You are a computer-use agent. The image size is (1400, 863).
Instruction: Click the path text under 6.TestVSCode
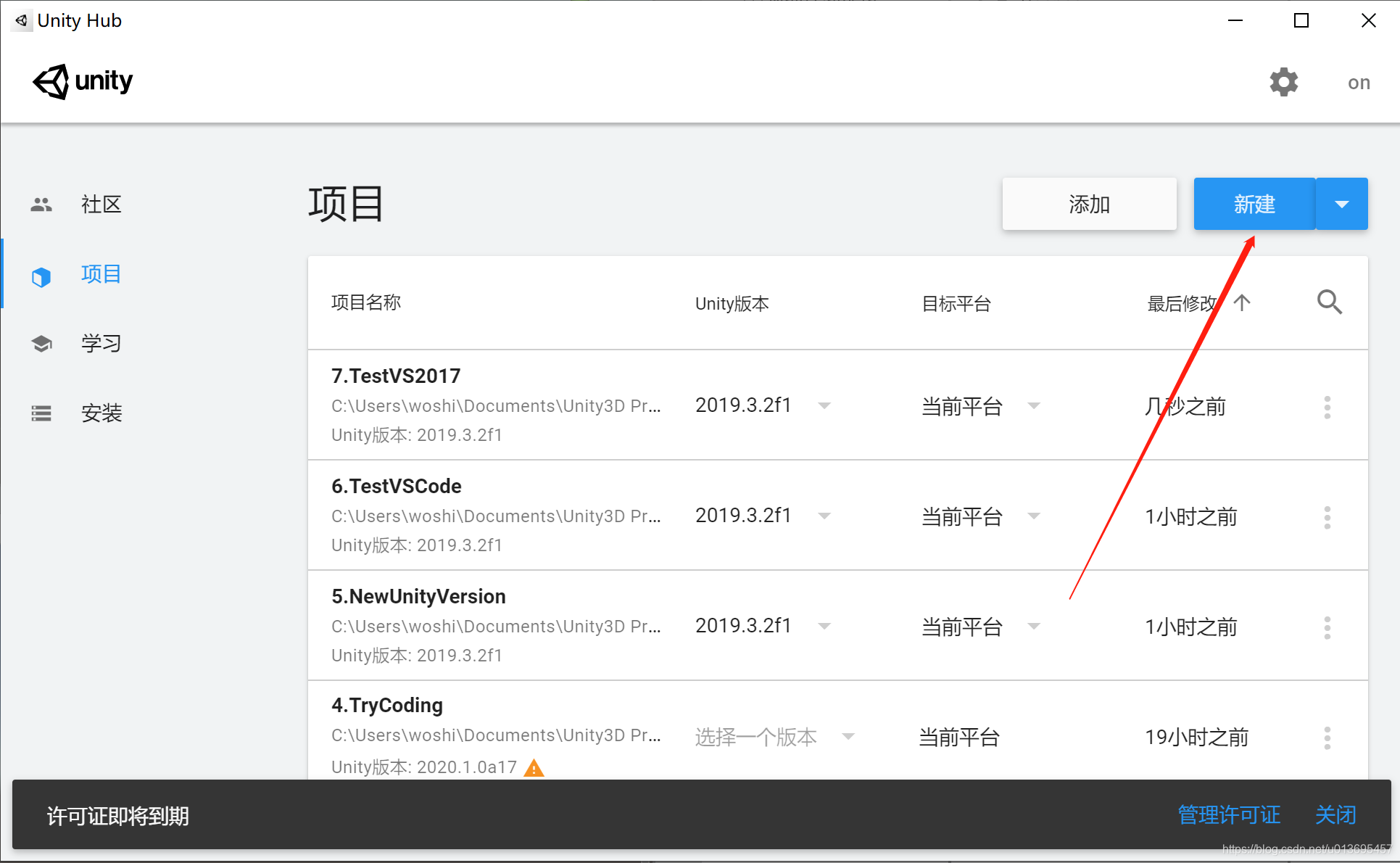[496, 516]
